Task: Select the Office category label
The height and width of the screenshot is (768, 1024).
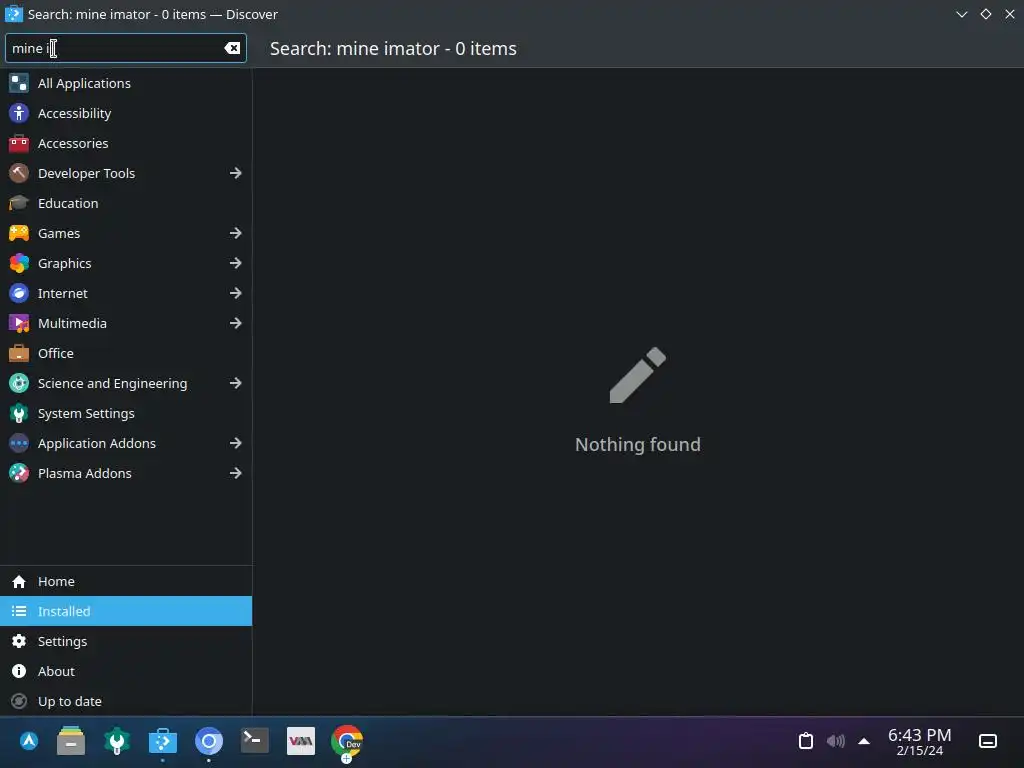Action: point(56,353)
